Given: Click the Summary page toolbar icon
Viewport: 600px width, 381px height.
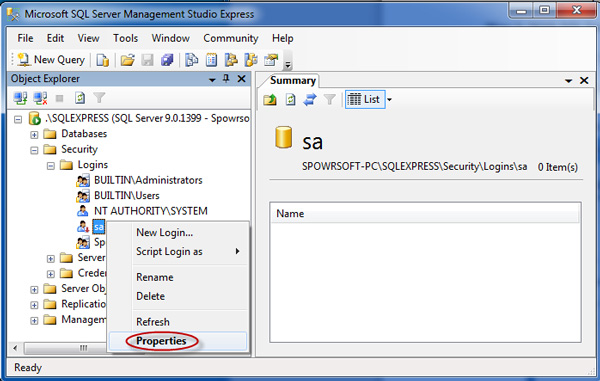Looking at the screenshot, I should pos(211,60).
